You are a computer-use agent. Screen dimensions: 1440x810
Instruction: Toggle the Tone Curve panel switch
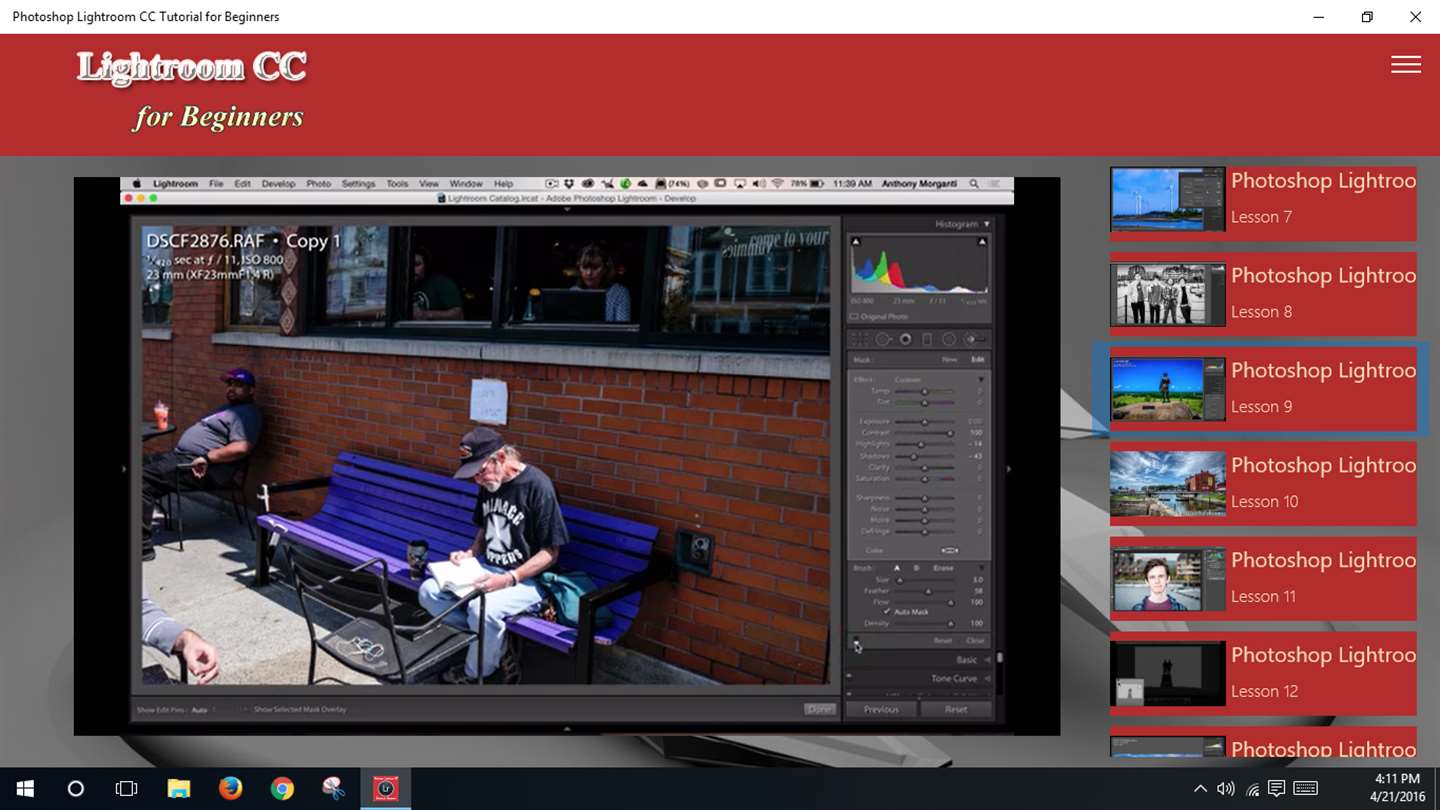849,677
